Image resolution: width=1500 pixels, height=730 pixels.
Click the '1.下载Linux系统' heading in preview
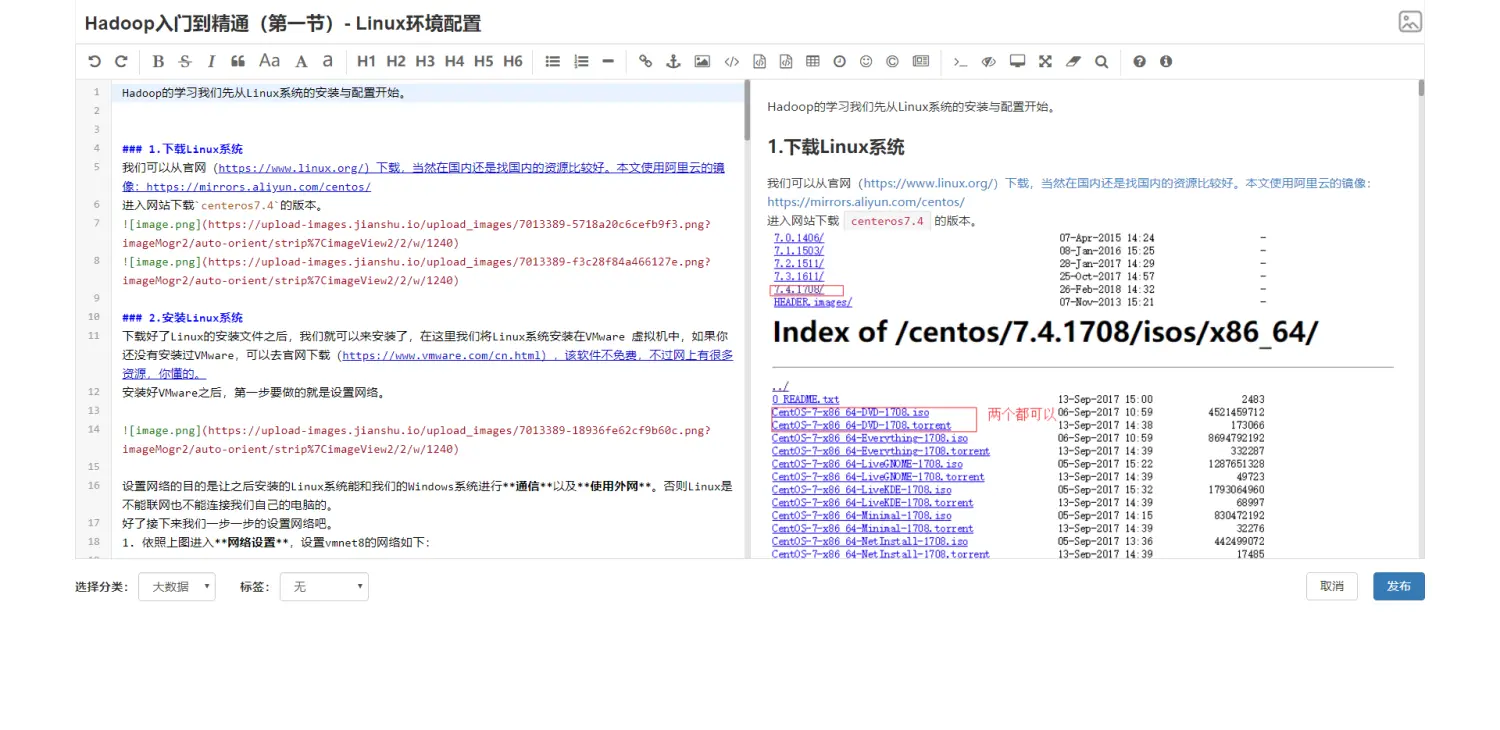pyautogui.click(x=836, y=147)
